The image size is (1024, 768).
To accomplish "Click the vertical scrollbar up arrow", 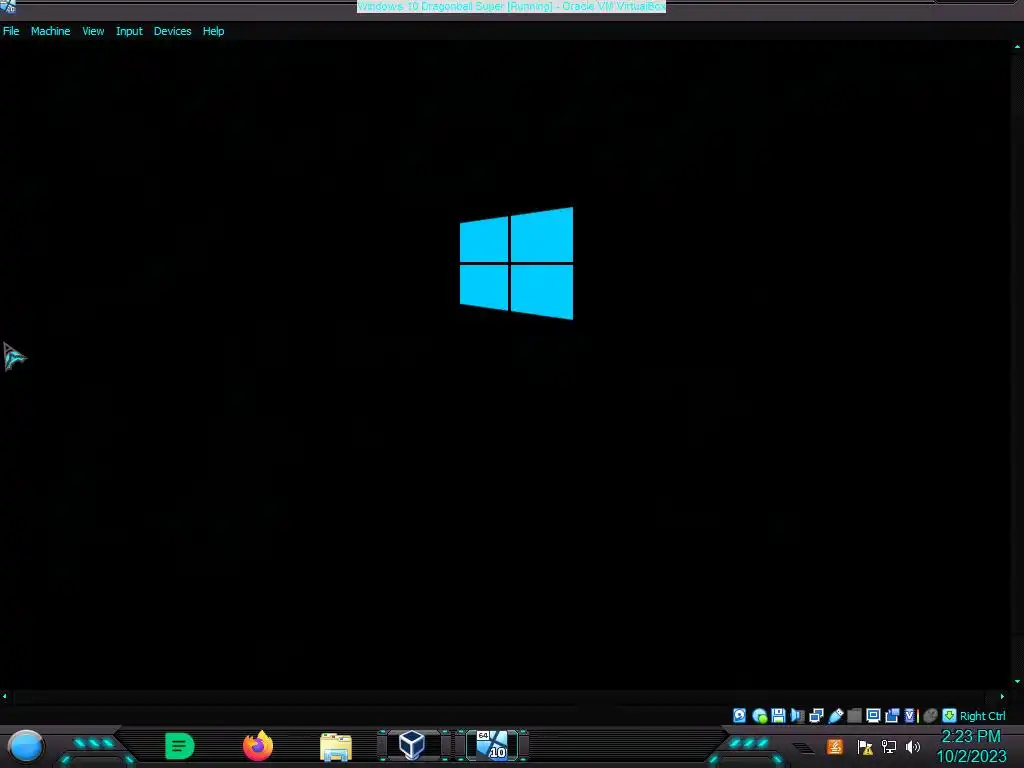I will click(x=1017, y=46).
